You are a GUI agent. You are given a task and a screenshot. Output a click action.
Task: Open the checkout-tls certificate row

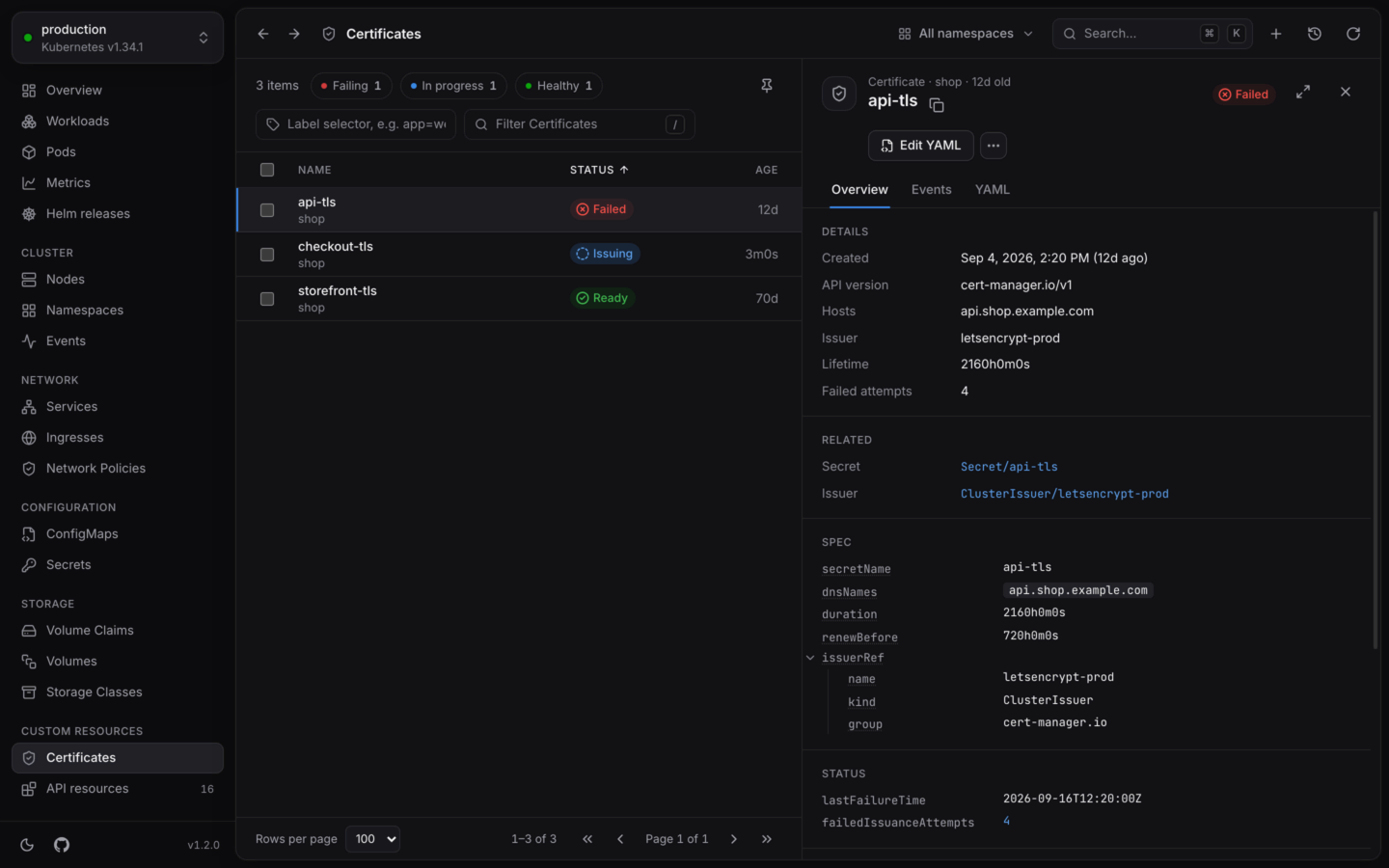click(x=519, y=255)
